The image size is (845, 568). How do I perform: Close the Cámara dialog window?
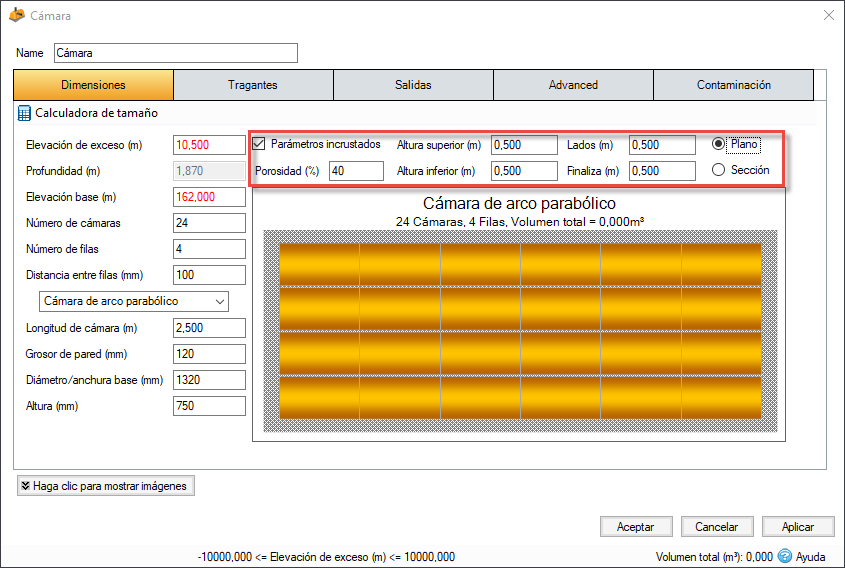tap(829, 15)
